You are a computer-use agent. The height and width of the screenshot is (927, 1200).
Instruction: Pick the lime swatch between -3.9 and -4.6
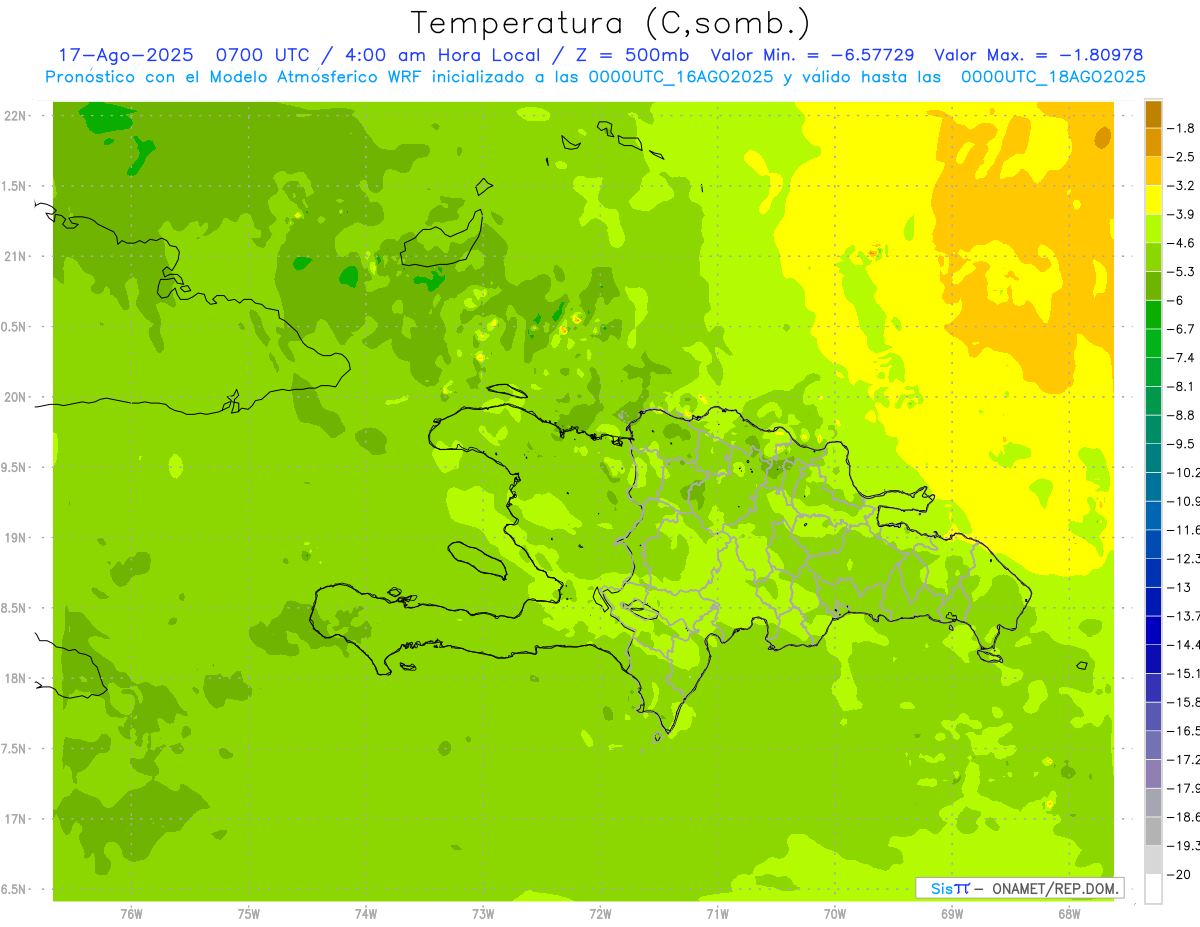pos(1153,229)
